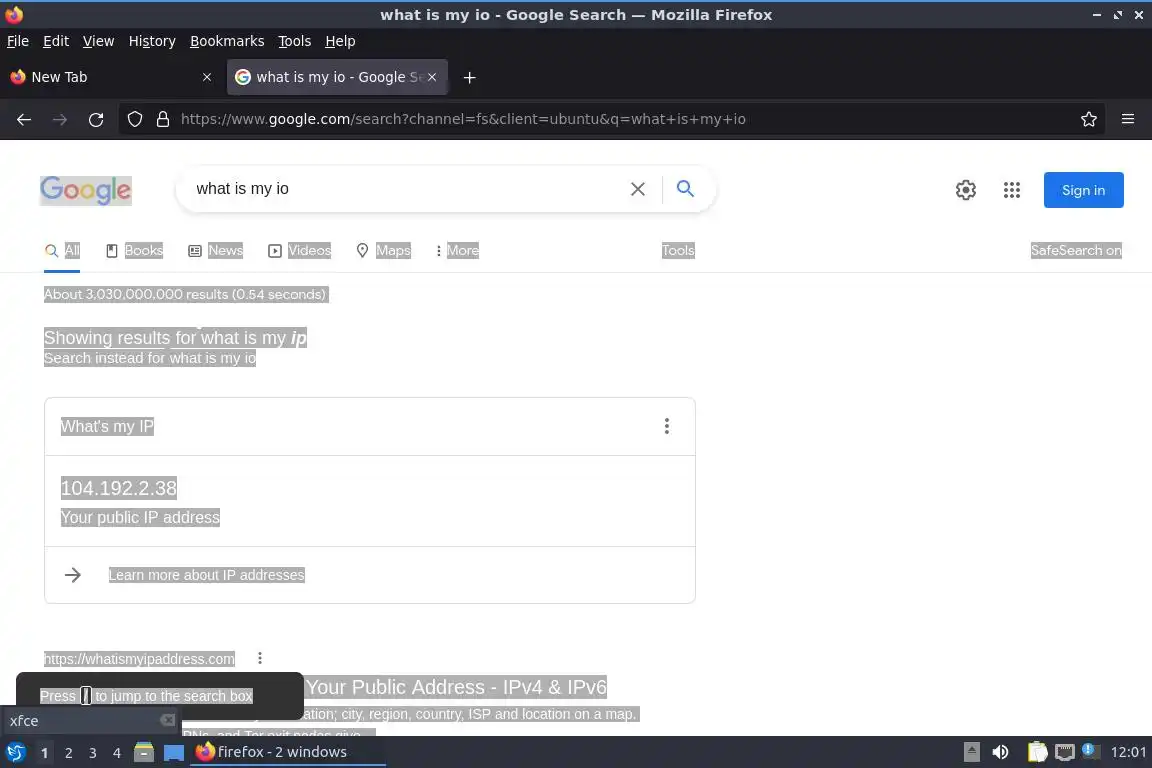Click in the Google search input field
The image size is (1152, 768).
[x=404, y=189]
